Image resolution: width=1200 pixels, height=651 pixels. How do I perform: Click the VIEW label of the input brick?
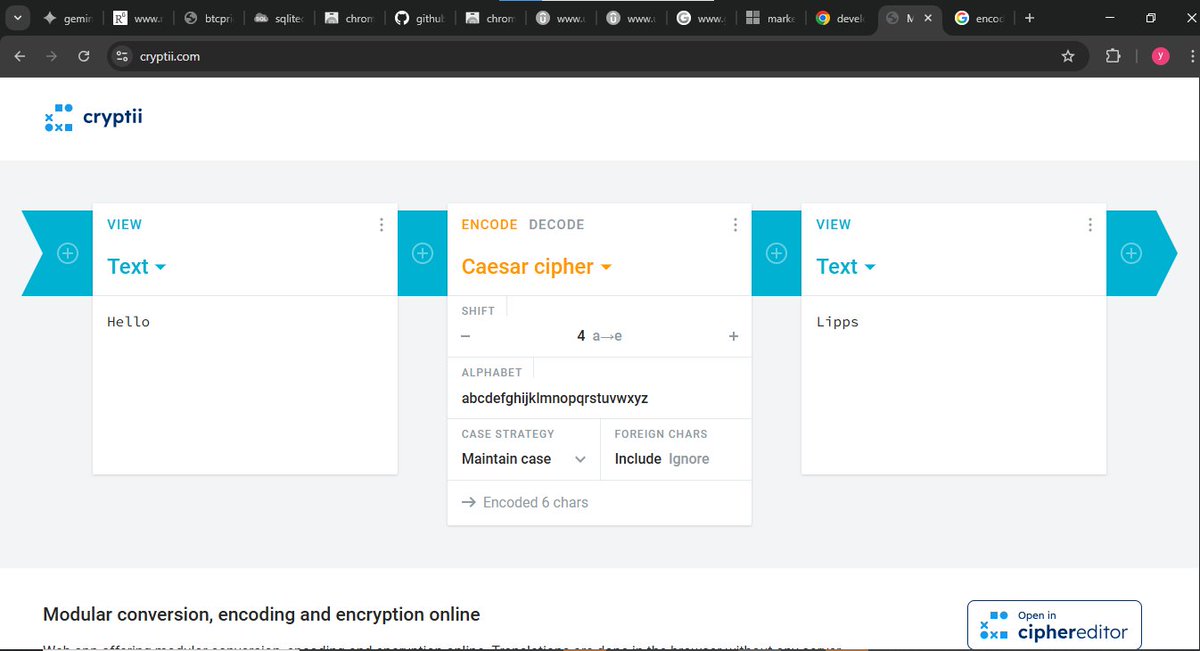coord(124,225)
